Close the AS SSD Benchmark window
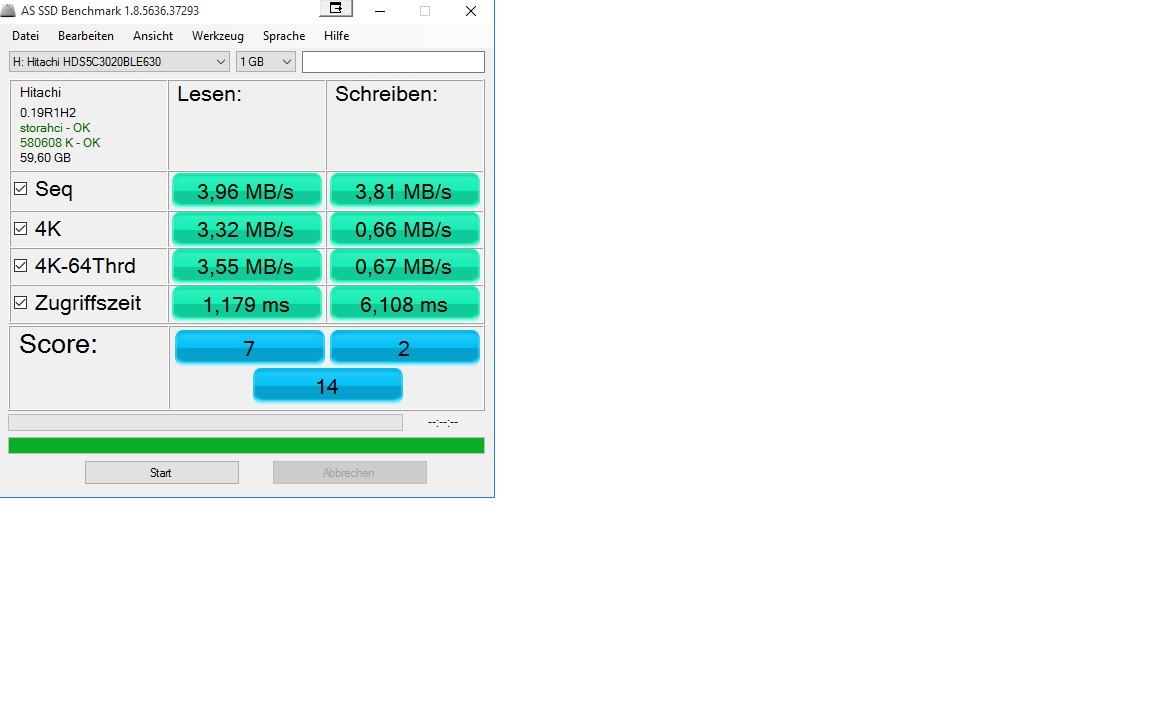This screenshot has height=720, width=1152. click(x=471, y=11)
